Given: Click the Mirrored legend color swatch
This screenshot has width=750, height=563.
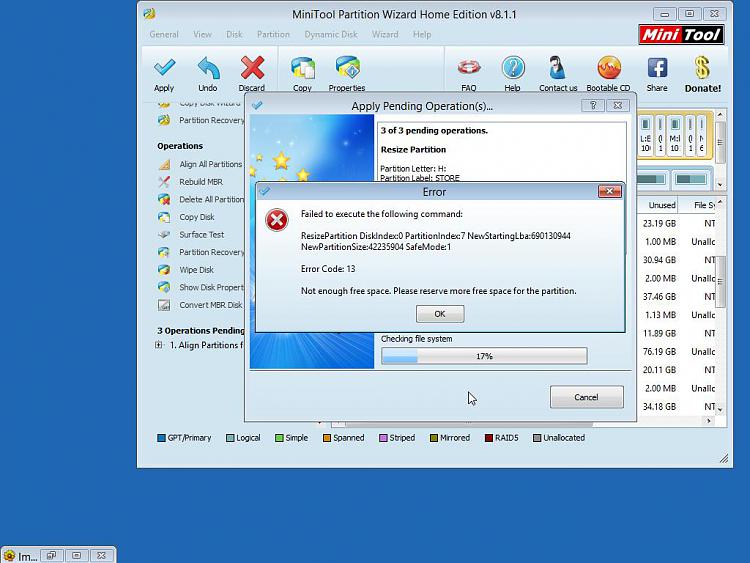Looking at the screenshot, I should (434, 438).
